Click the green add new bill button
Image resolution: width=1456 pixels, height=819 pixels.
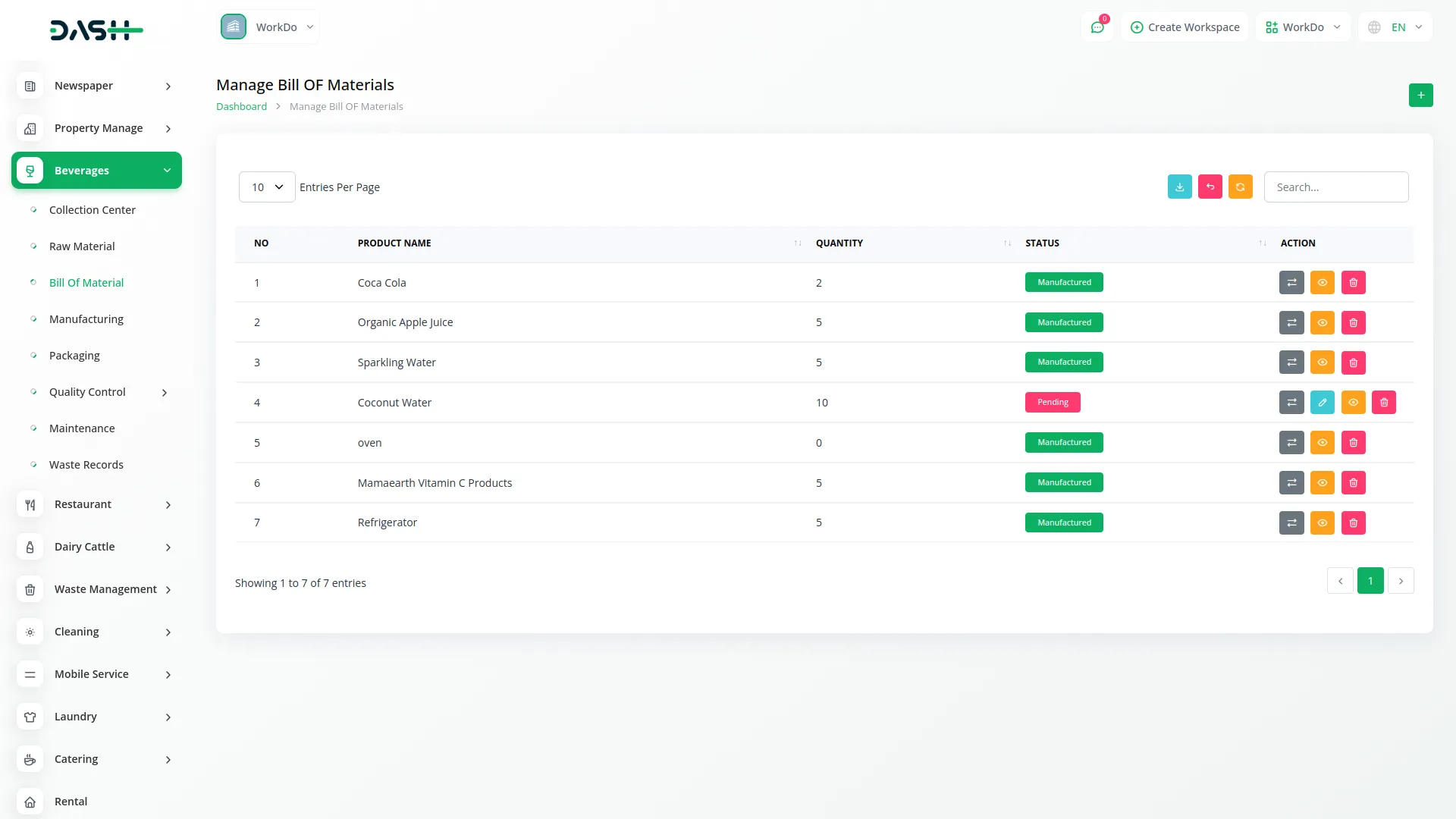click(1420, 96)
